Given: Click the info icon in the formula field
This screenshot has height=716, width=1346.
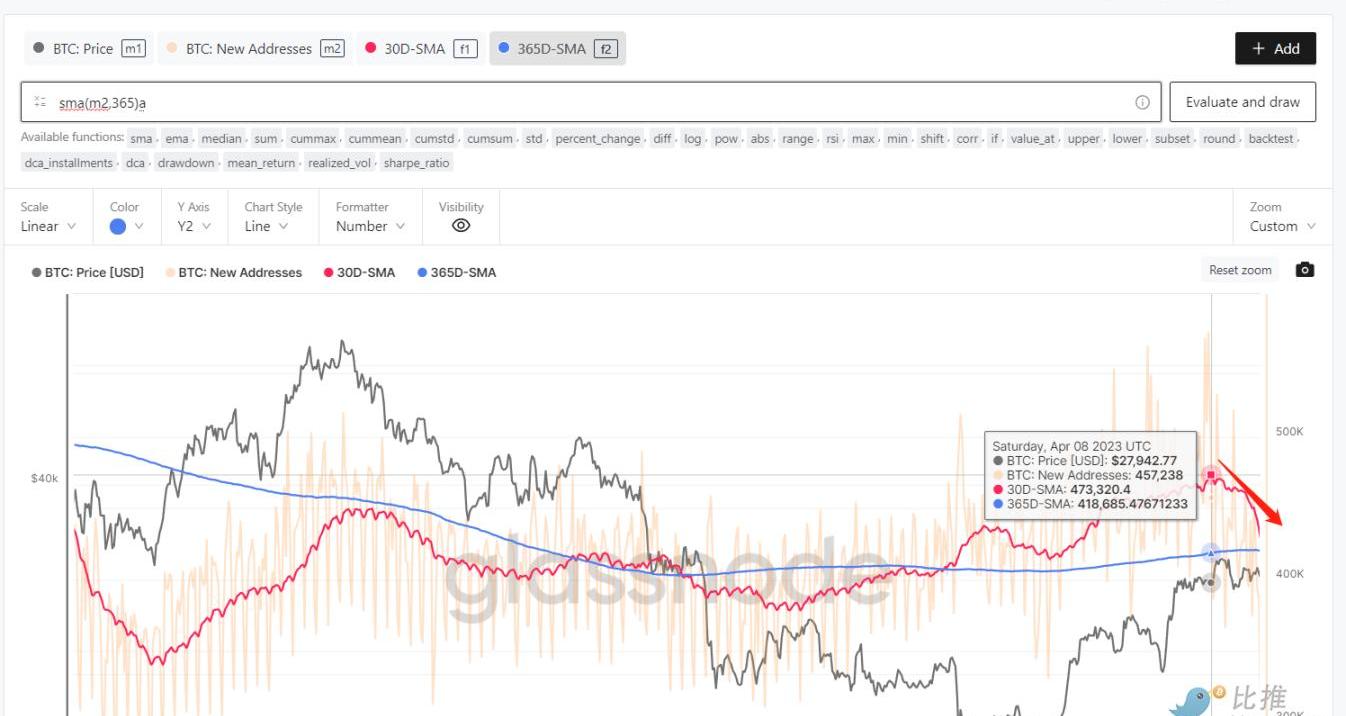Looking at the screenshot, I should pyautogui.click(x=1142, y=102).
